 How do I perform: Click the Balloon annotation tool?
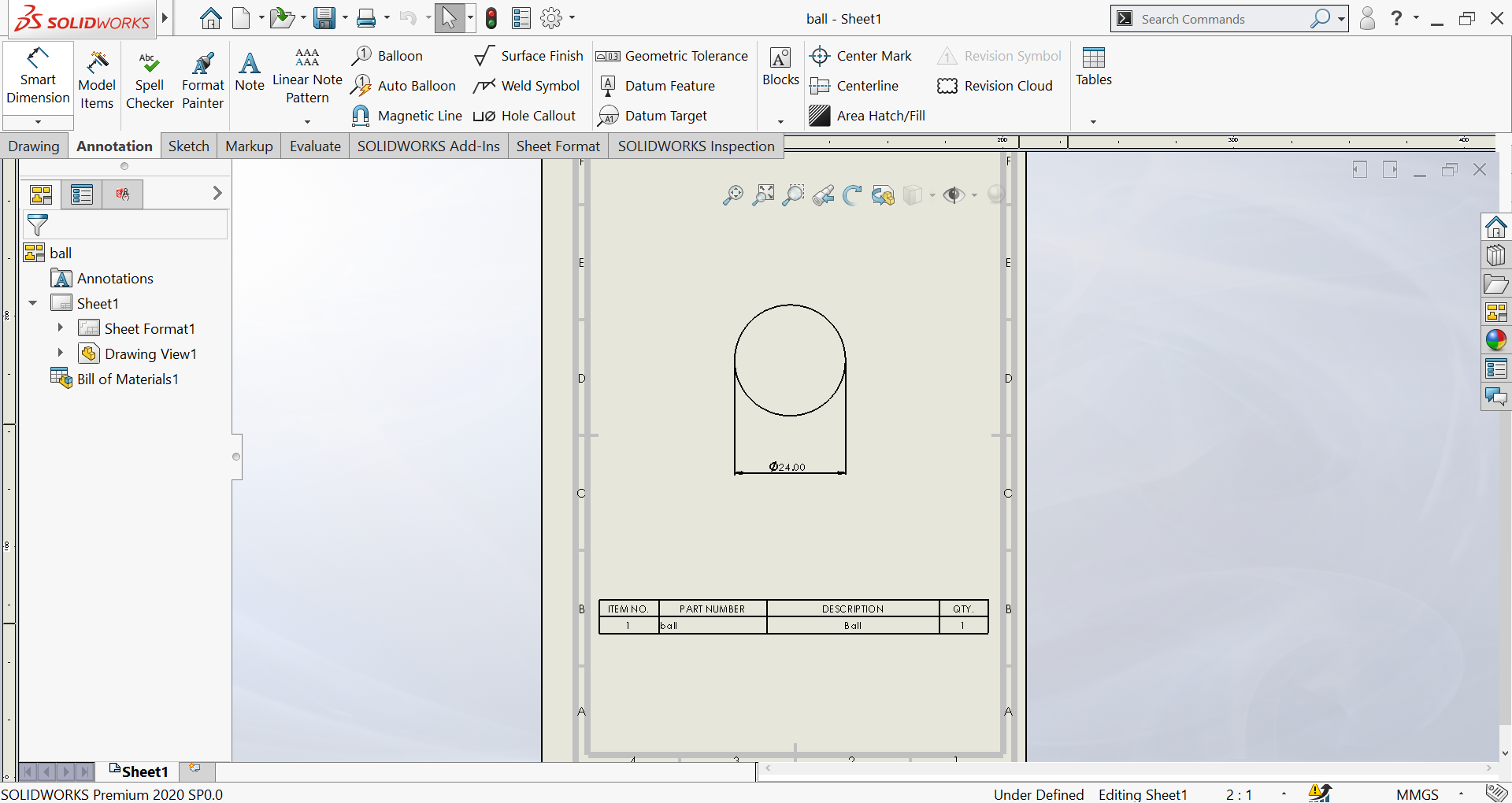coord(387,56)
